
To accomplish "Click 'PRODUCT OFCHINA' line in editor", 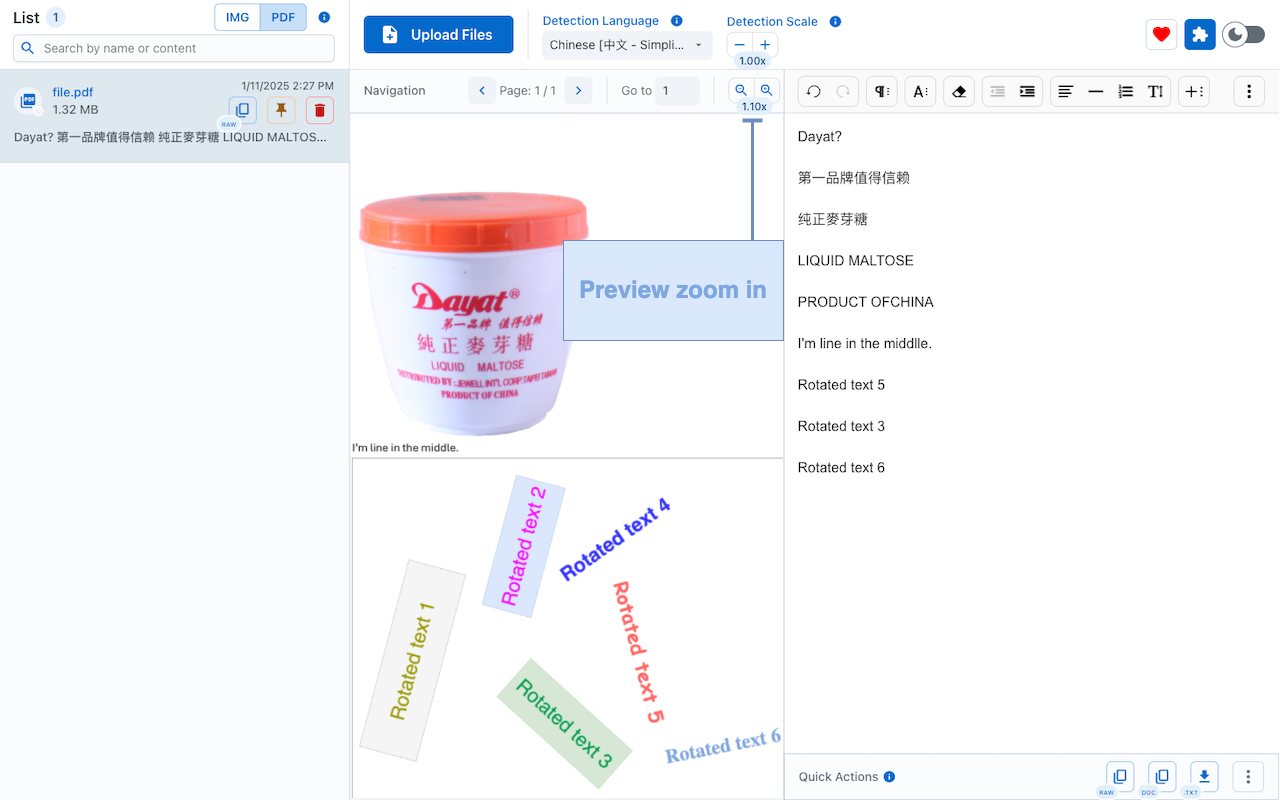I will tap(866, 302).
